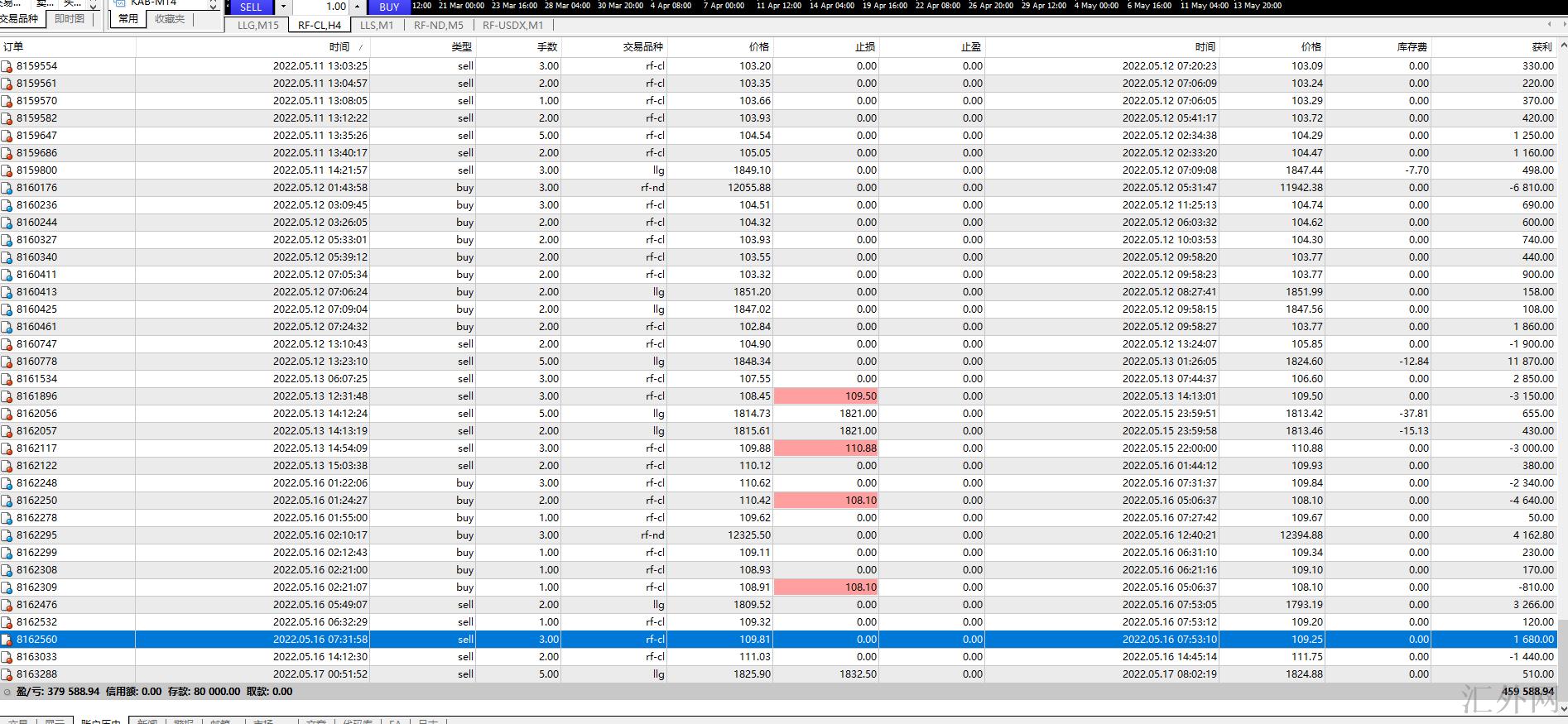Image resolution: width=1568 pixels, height=724 pixels.
Task: Click the history list scroll-up arrow
Action: point(1562,45)
